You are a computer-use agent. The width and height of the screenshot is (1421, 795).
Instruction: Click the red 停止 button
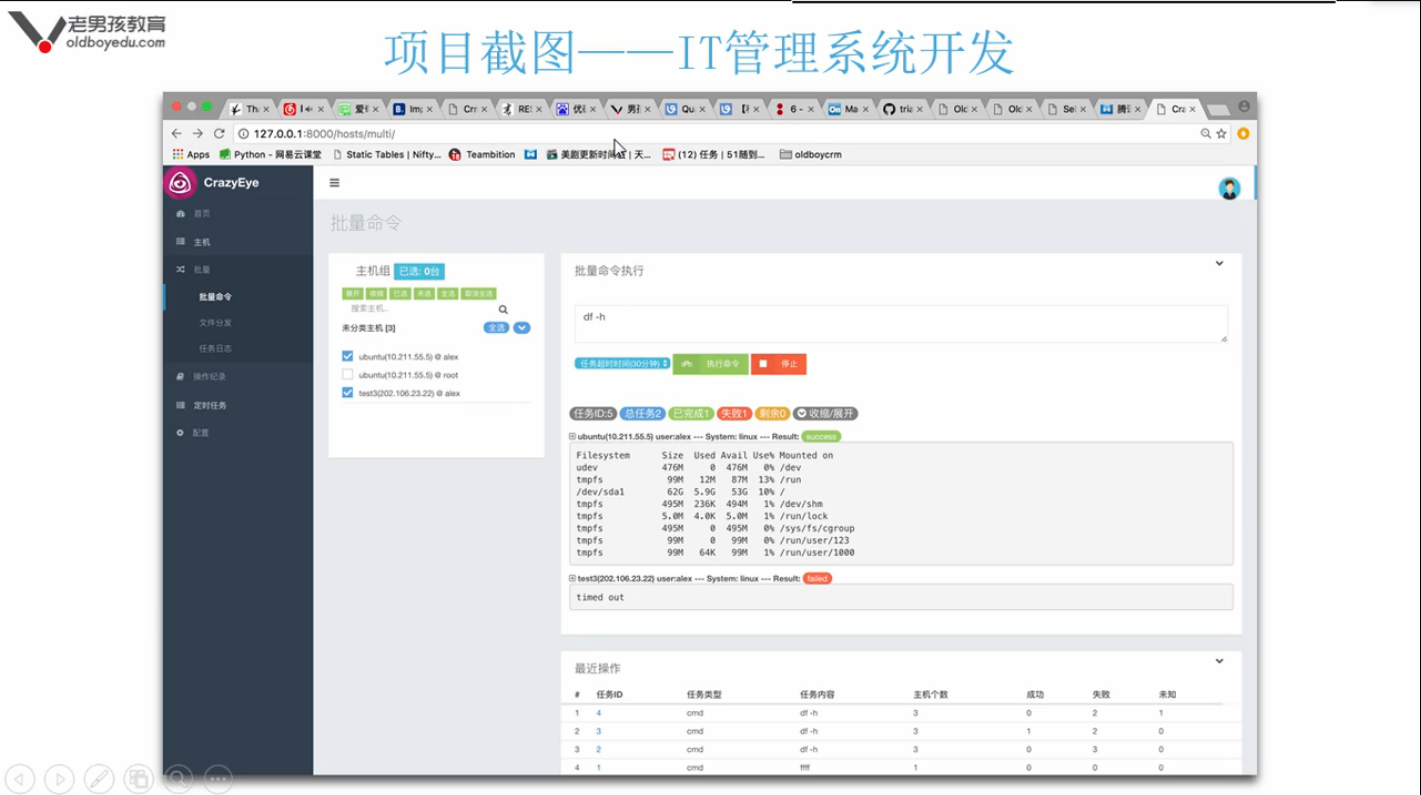pos(779,364)
